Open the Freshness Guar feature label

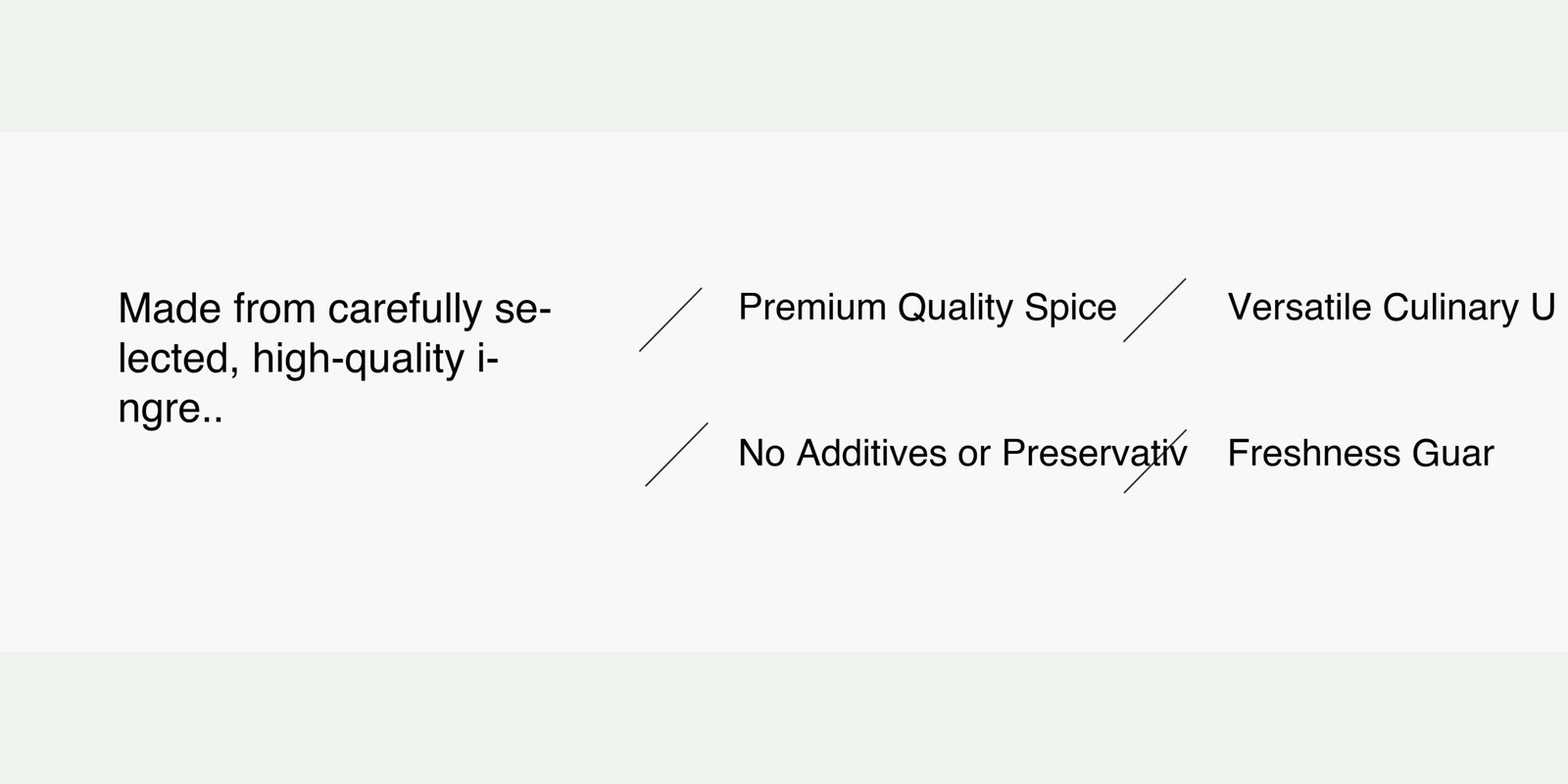coord(1359,454)
